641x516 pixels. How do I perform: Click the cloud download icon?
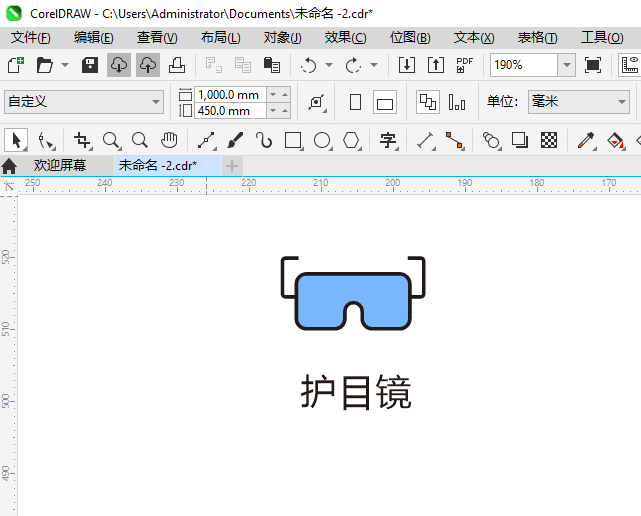pyautogui.click(x=119, y=65)
